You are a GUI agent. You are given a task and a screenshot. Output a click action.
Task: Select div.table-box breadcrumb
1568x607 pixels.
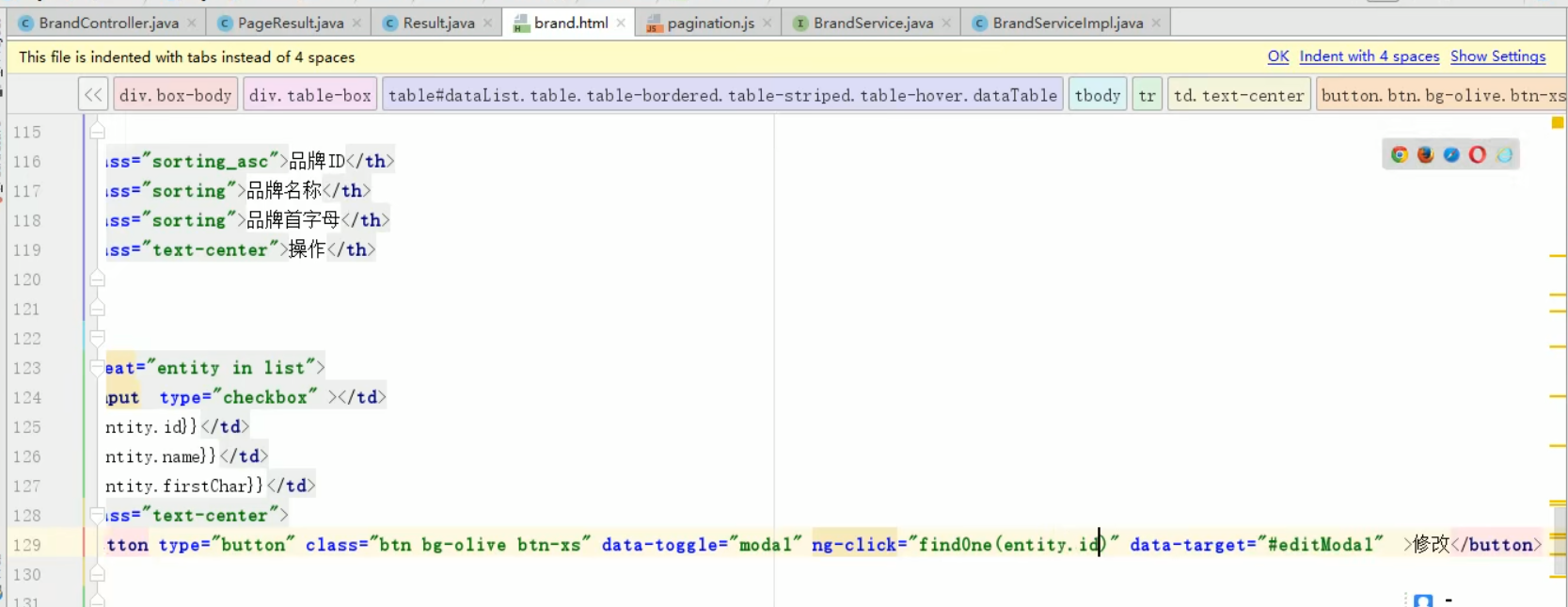point(310,95)
